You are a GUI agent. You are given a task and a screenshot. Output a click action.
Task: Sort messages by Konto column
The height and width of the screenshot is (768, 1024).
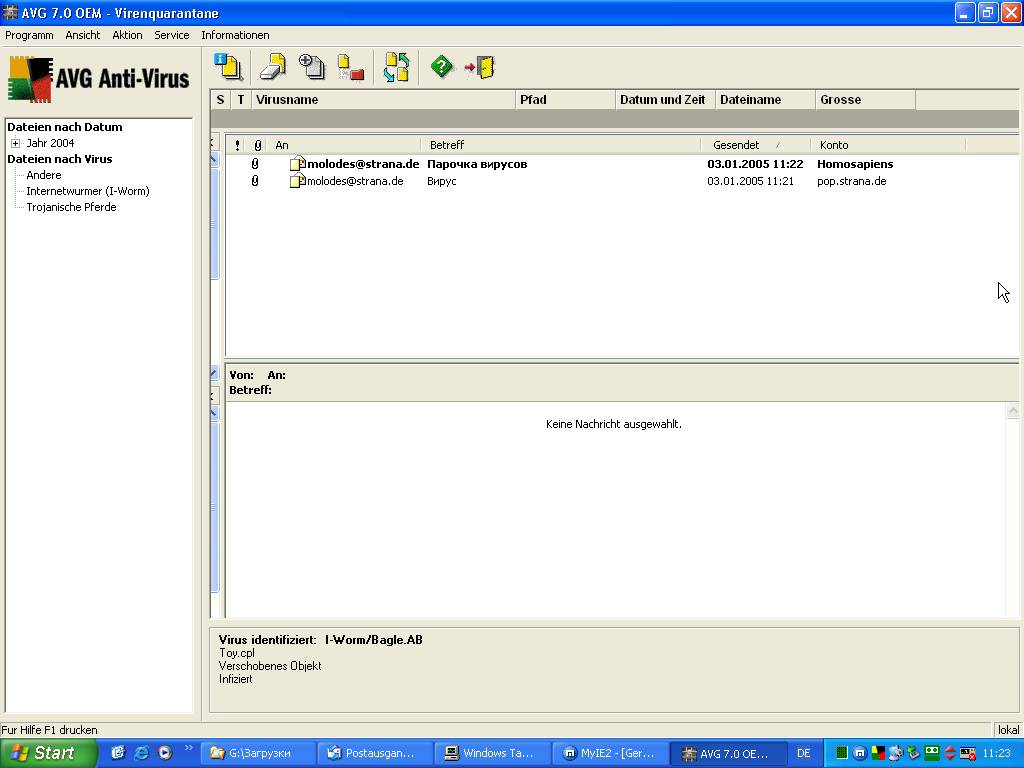tap(888, 145)
